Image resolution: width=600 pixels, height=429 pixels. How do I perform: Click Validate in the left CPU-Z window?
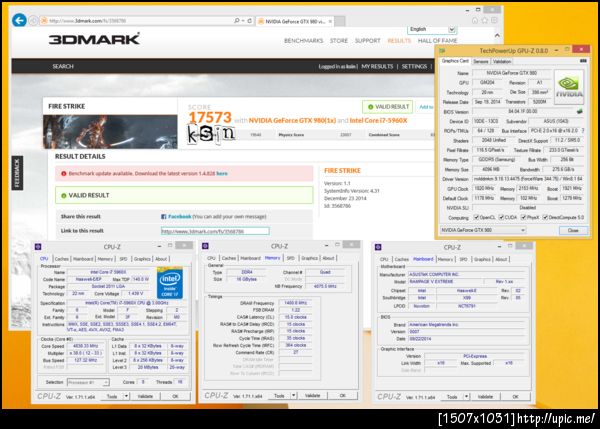145,396
